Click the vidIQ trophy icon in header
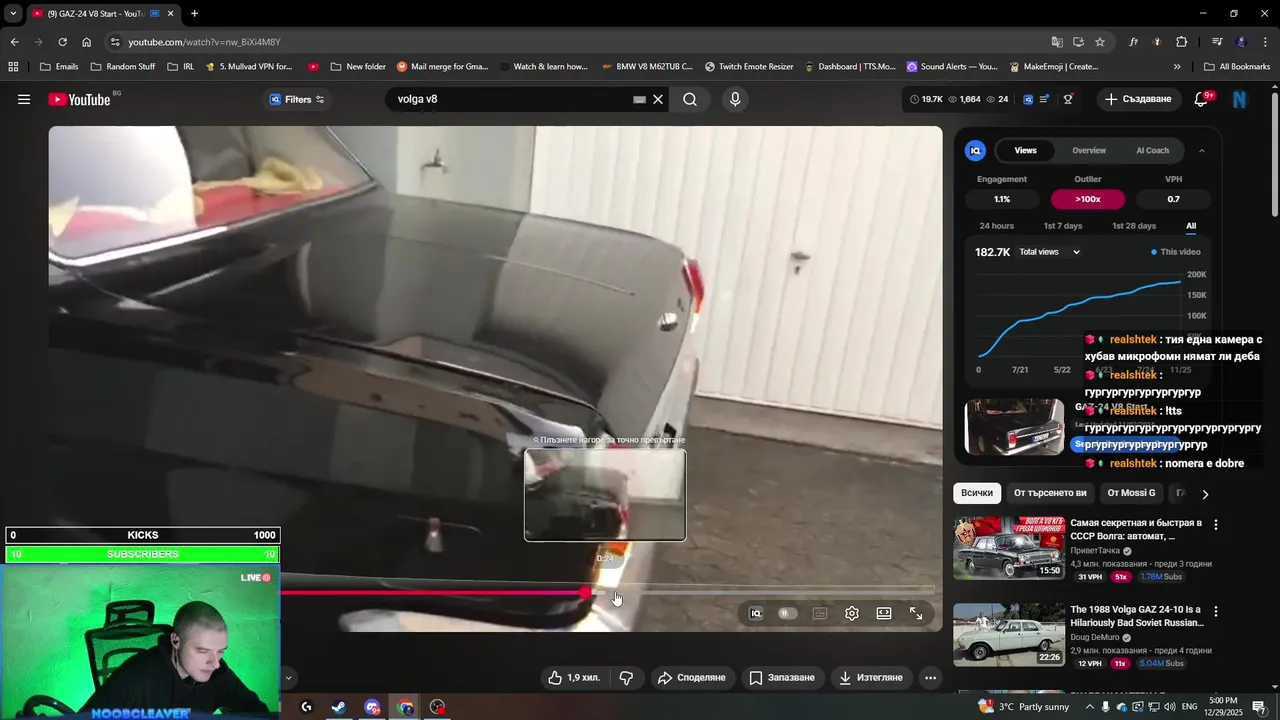 (x=1068, y=99)
